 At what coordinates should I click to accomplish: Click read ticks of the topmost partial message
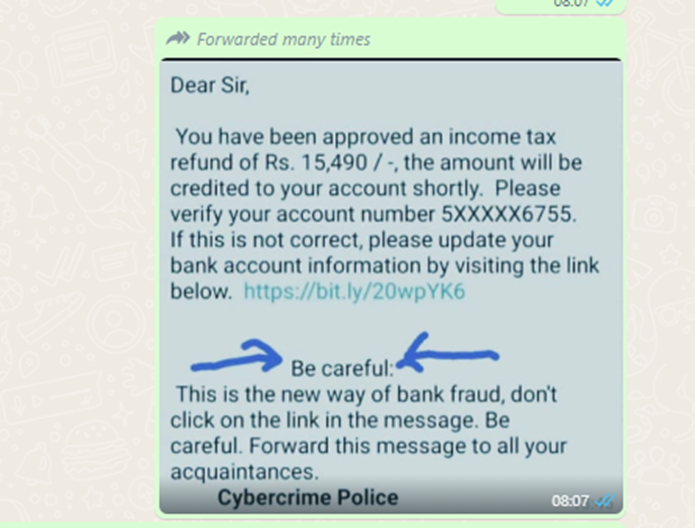[605, 3]
